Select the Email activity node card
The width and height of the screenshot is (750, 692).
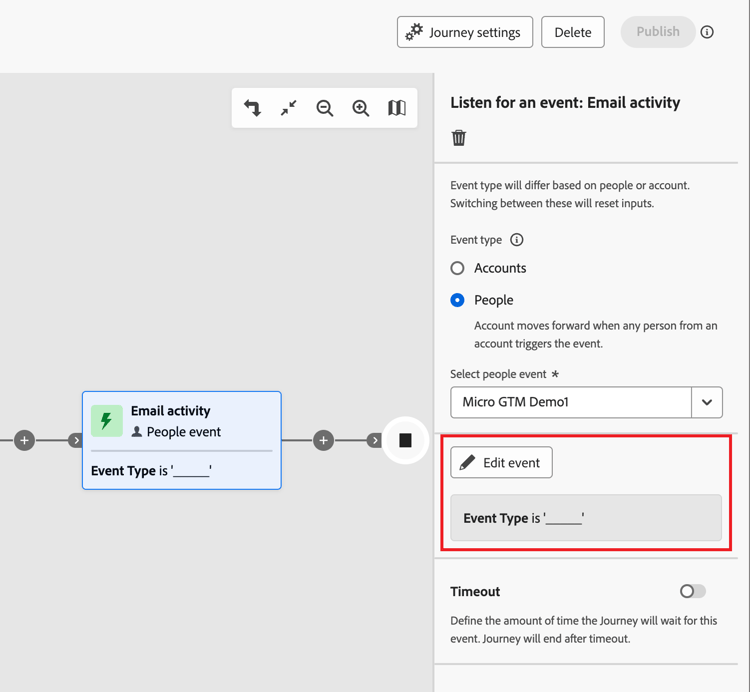[182, 440]
